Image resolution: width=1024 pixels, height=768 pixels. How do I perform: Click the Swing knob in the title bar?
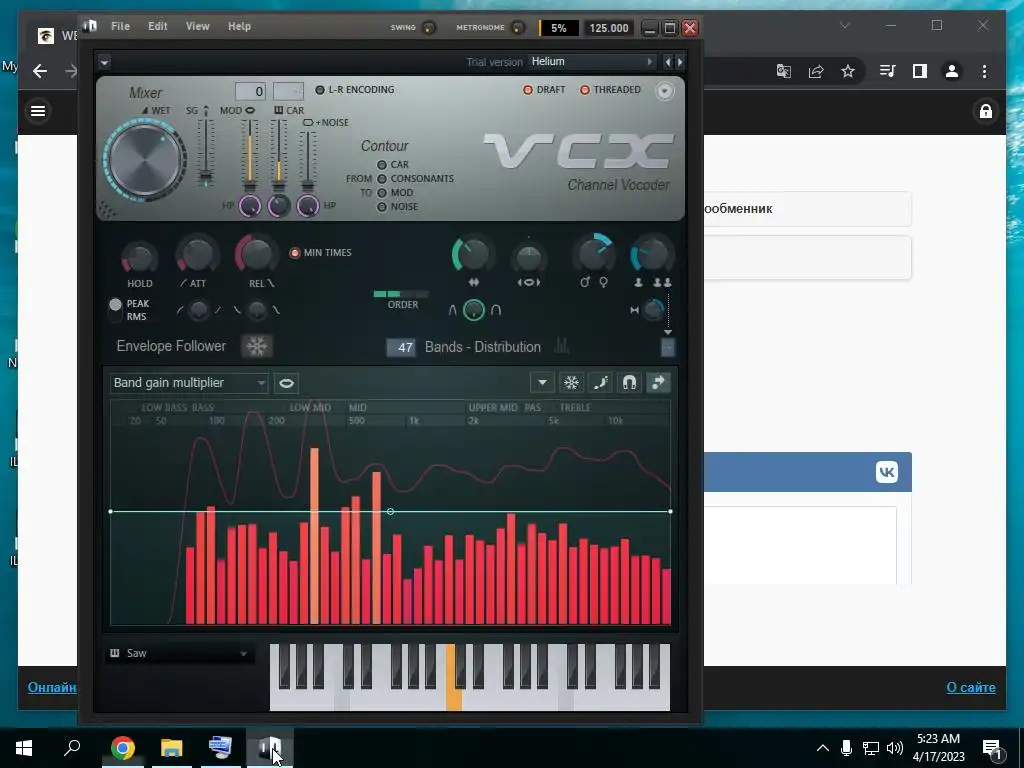pos(429,27)
